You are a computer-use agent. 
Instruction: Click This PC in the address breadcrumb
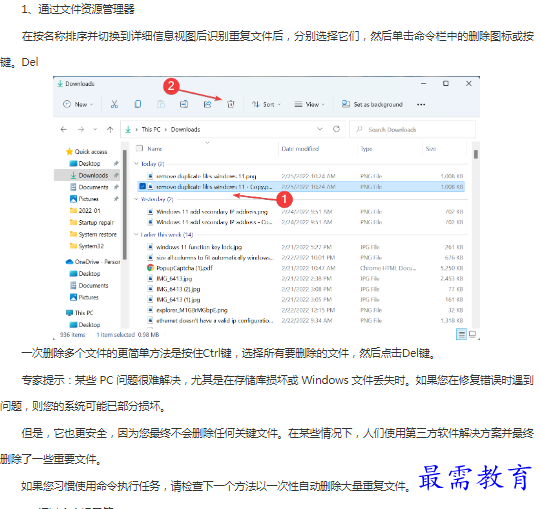(x=151, y=129)
